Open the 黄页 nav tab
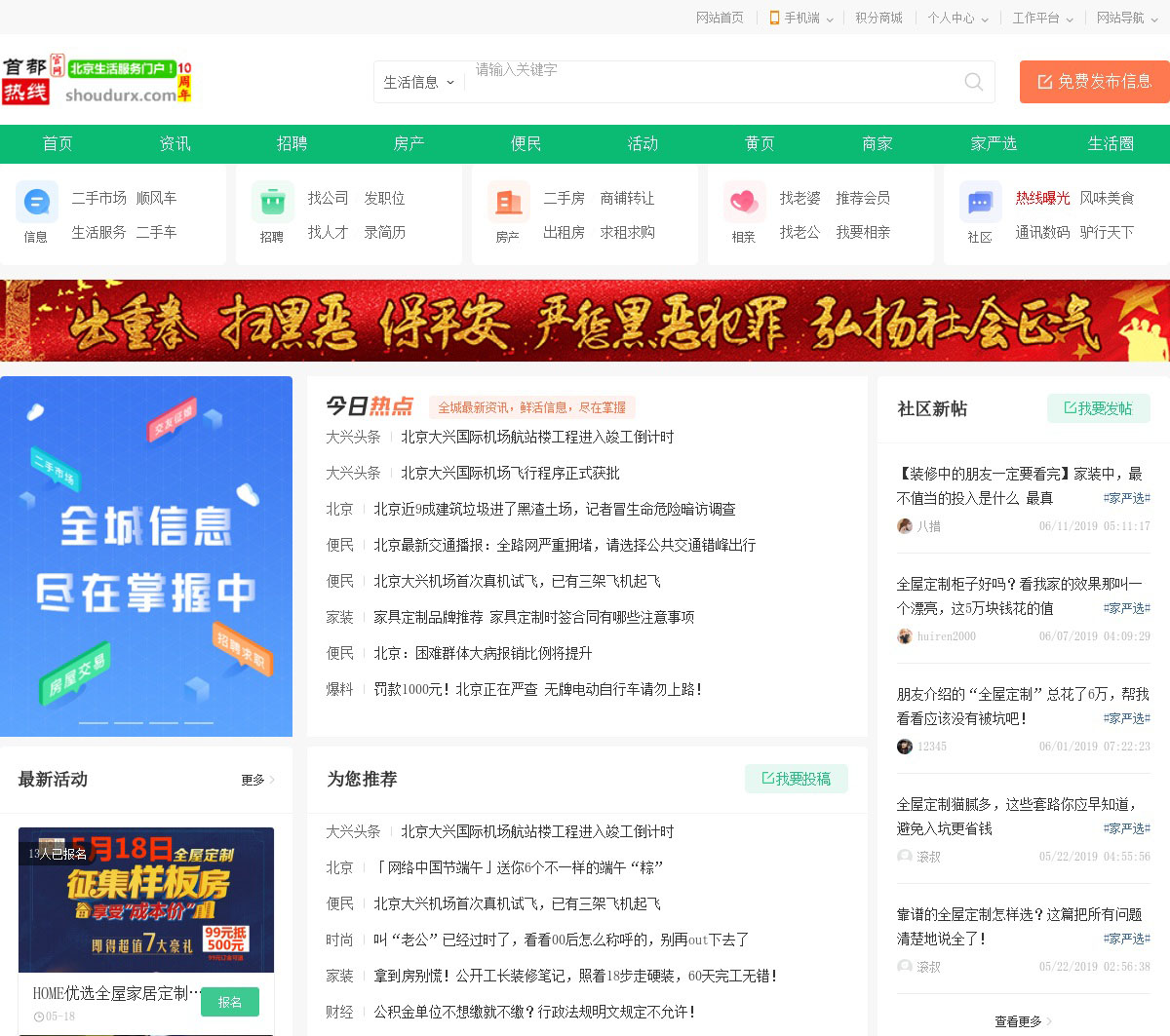 click(760, 143)
